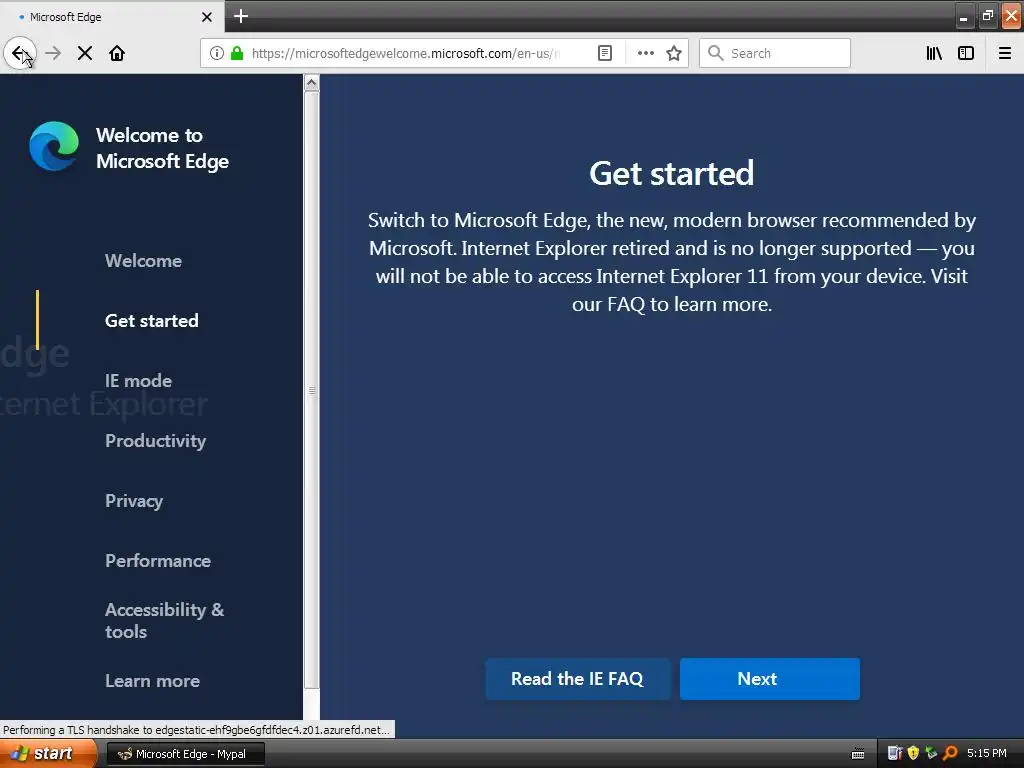This screenshot has height=768, width=1024.
Task: Open the Windows start menu
Action: pyautogui.click(x=48, y=754)
